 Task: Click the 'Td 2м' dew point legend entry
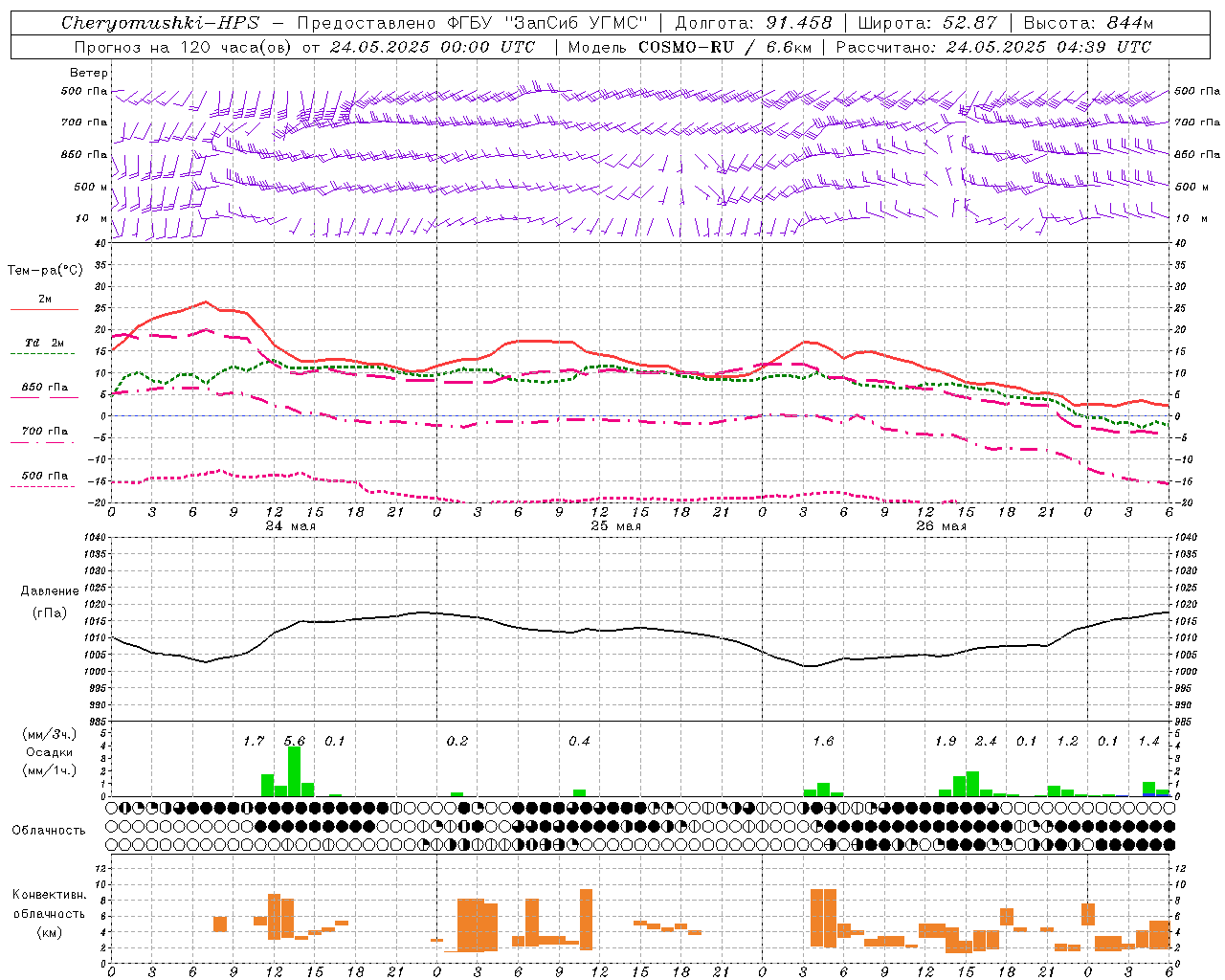45,343
